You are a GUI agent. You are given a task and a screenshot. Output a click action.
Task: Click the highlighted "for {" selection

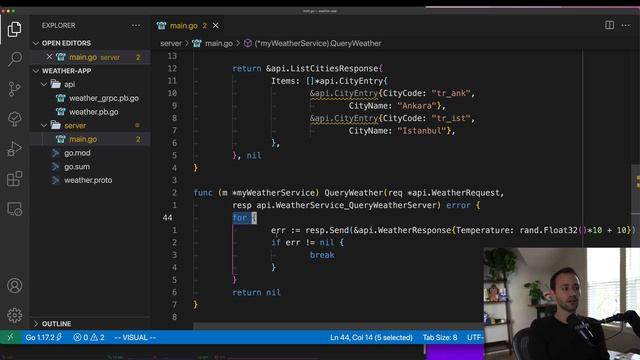click(x=244, y=218)
